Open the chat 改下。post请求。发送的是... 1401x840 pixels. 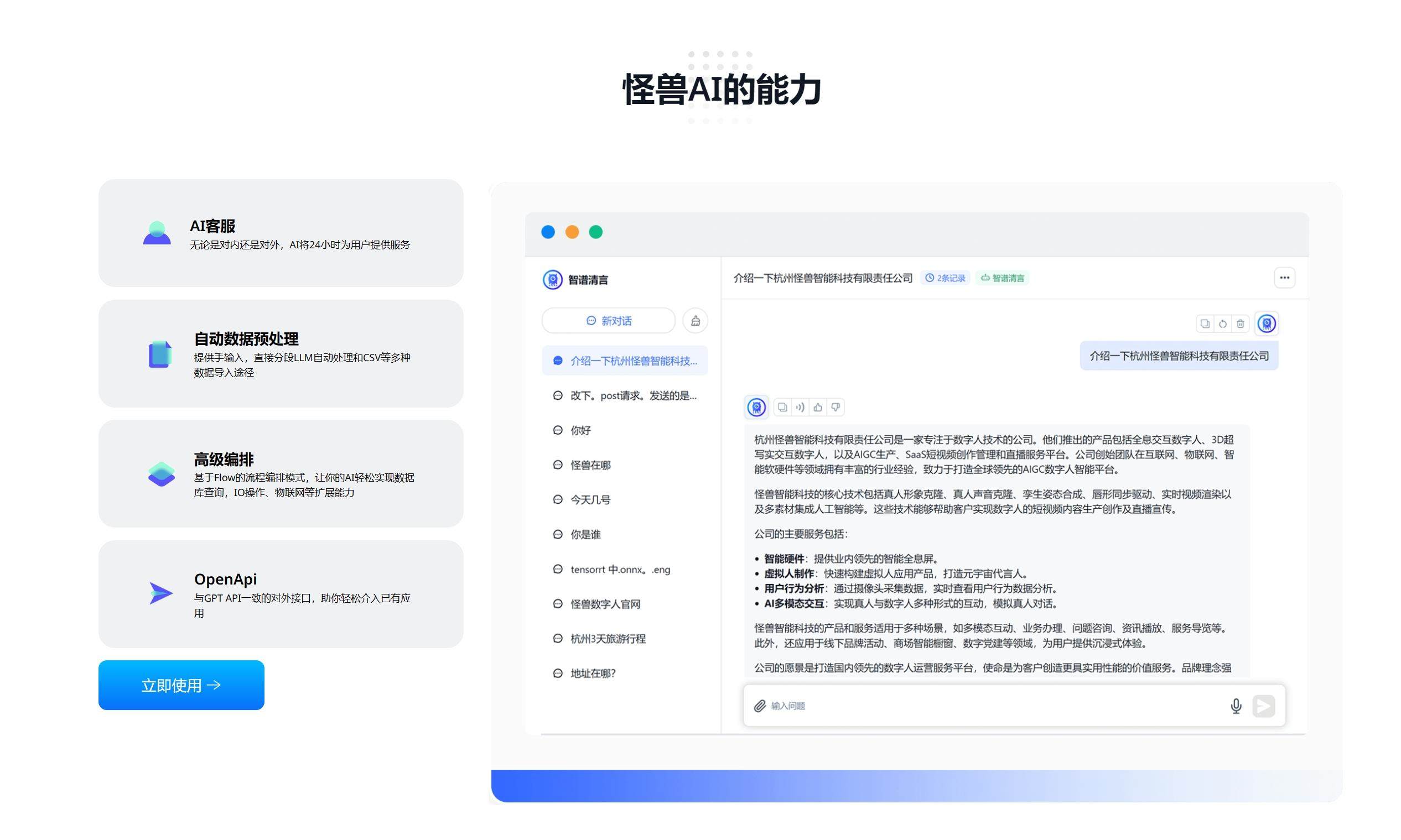click(625, 395)
